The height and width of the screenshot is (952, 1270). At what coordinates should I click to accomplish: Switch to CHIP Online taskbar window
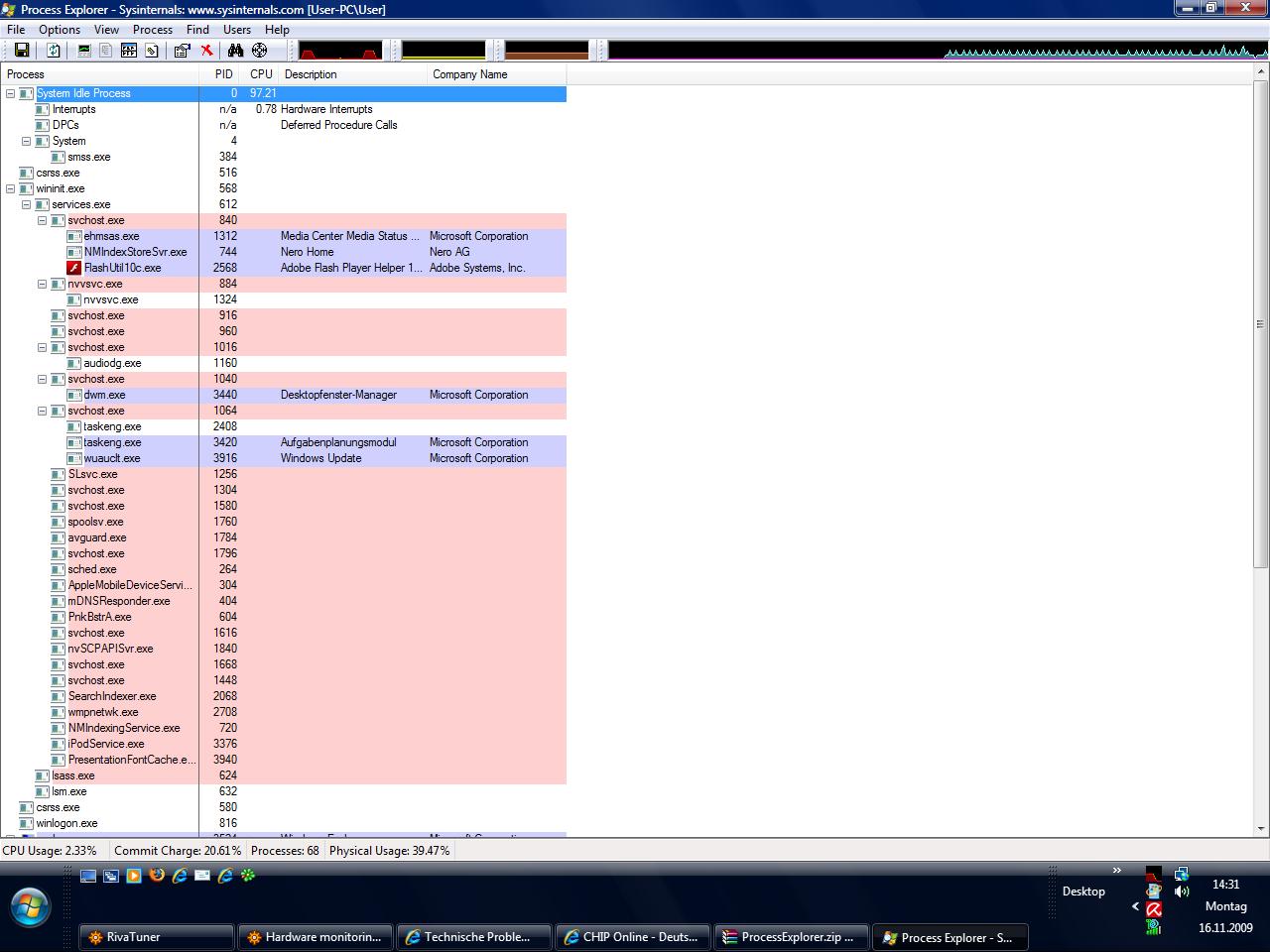click(633, 937)
